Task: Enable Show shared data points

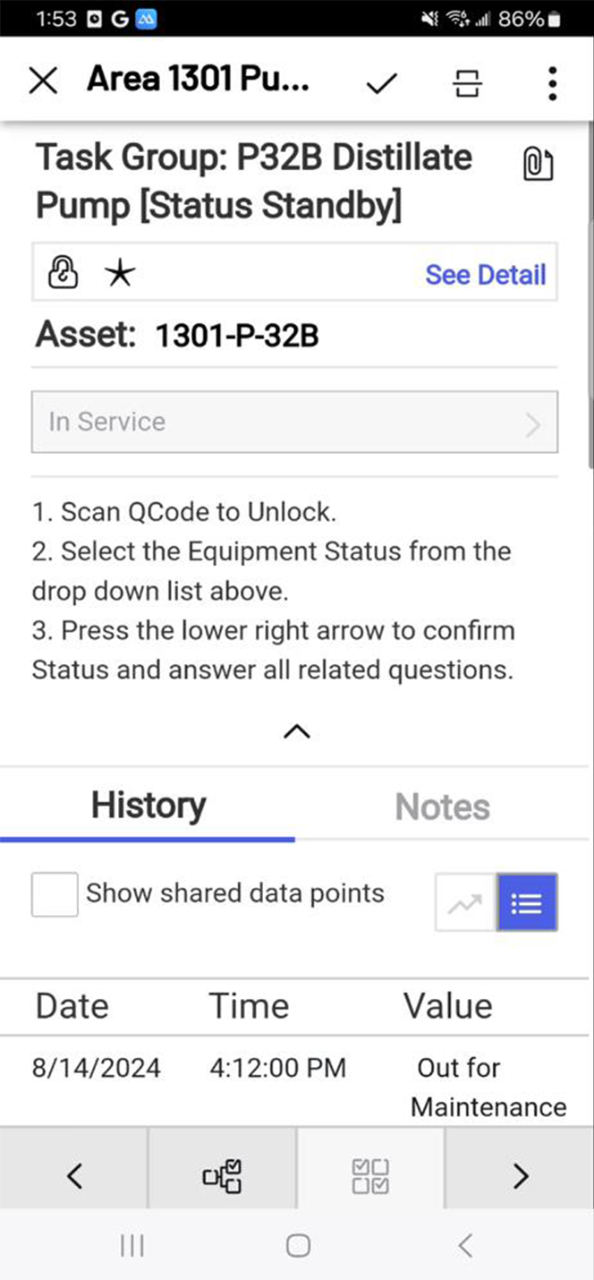Action: [54, 894]
